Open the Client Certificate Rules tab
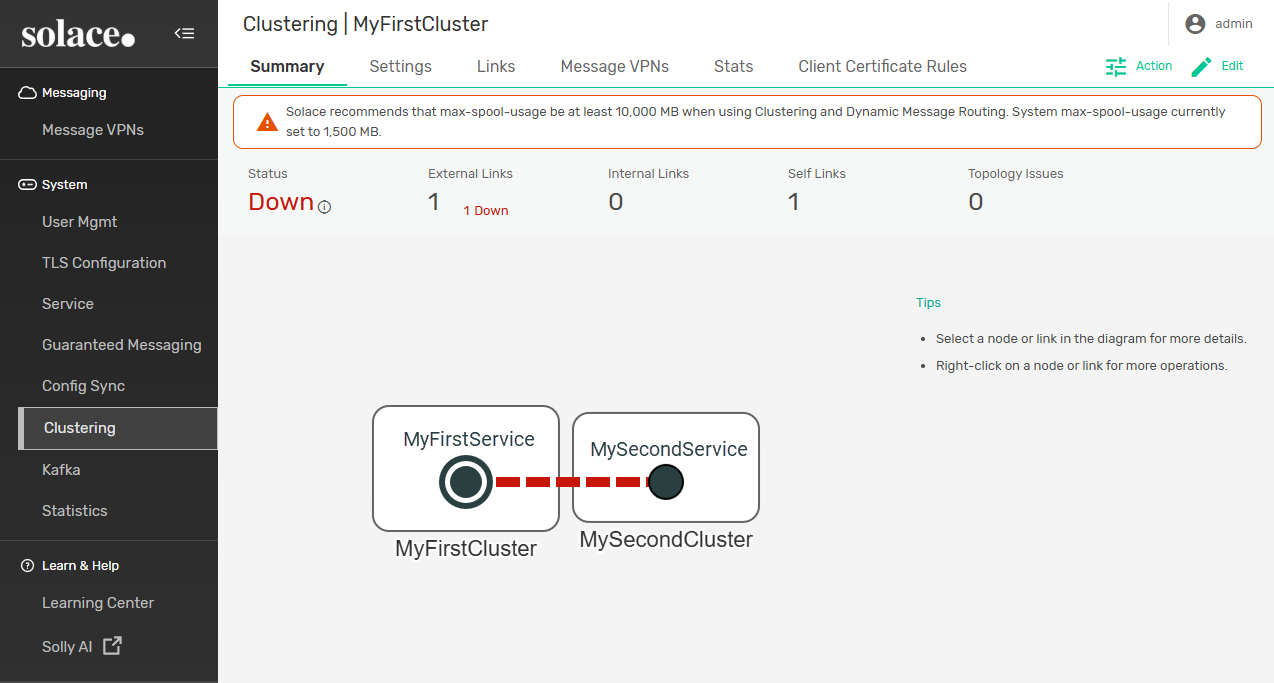 click(882, 66)
